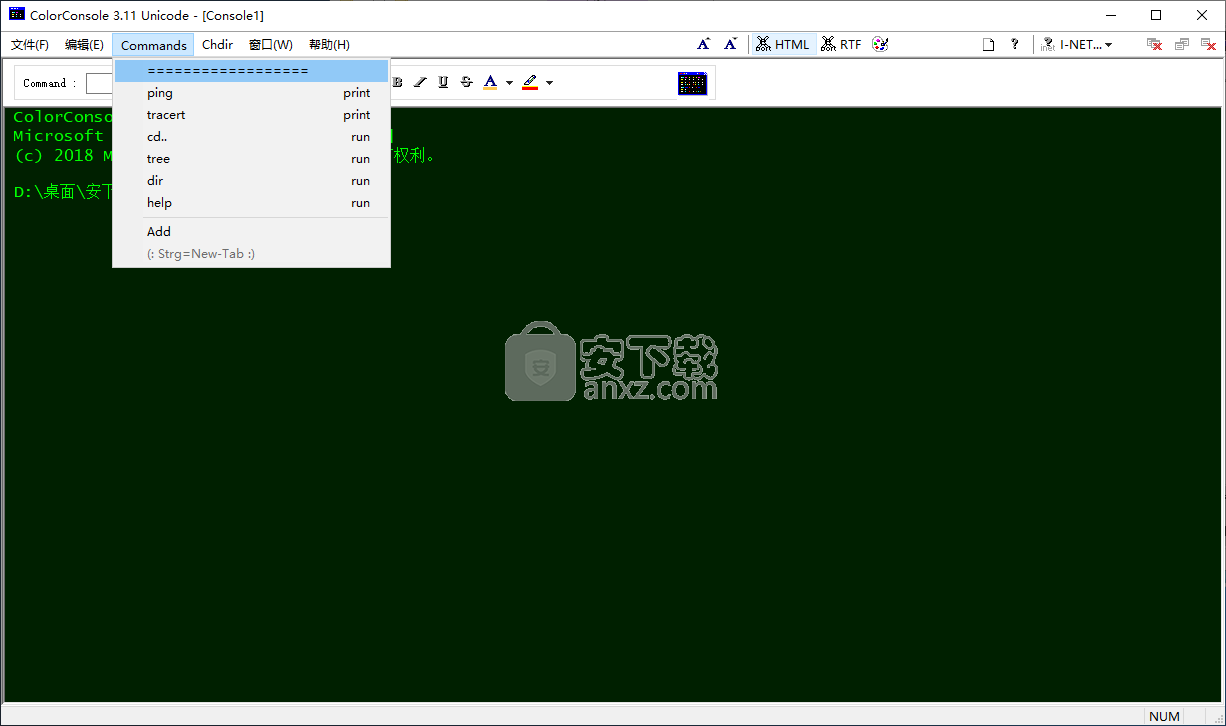Click the last red-X console icon
The width and height of the screenshot is (1226, 726).
[x=1207, y=44]
